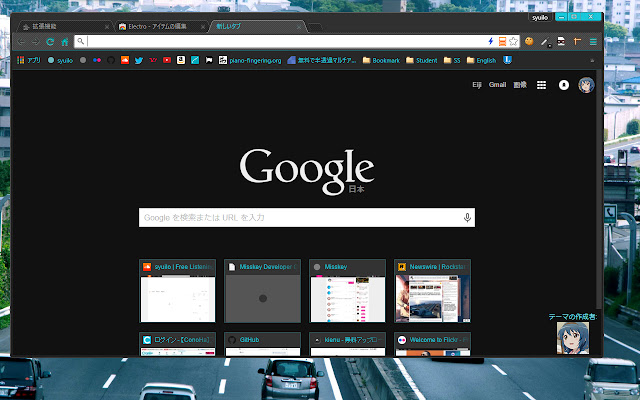This screenshot has width=640, height=400.
Task: Close the 新しいタブ tab
Action: pos(299,27)
